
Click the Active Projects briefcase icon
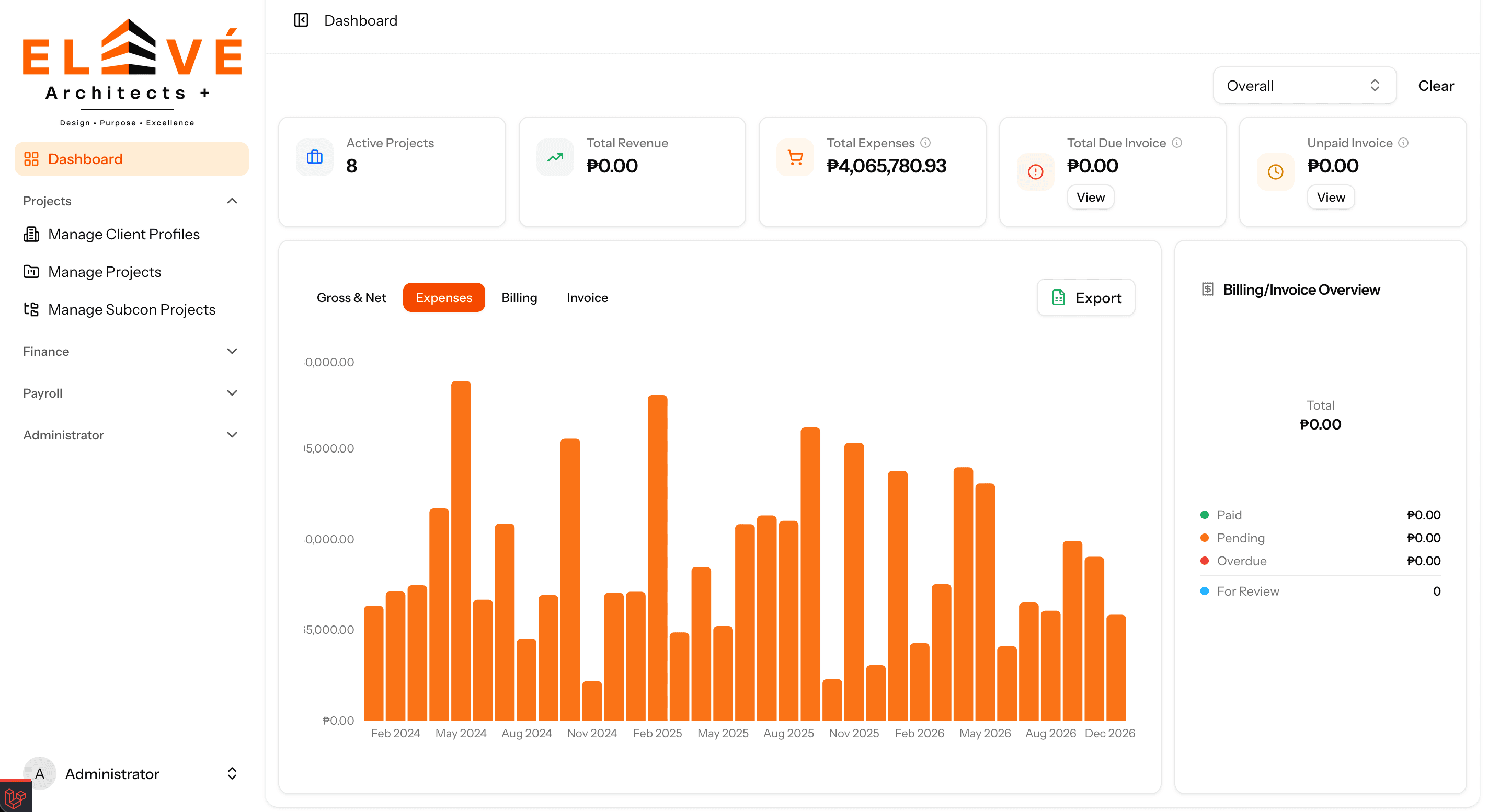[x=315, y=157]
